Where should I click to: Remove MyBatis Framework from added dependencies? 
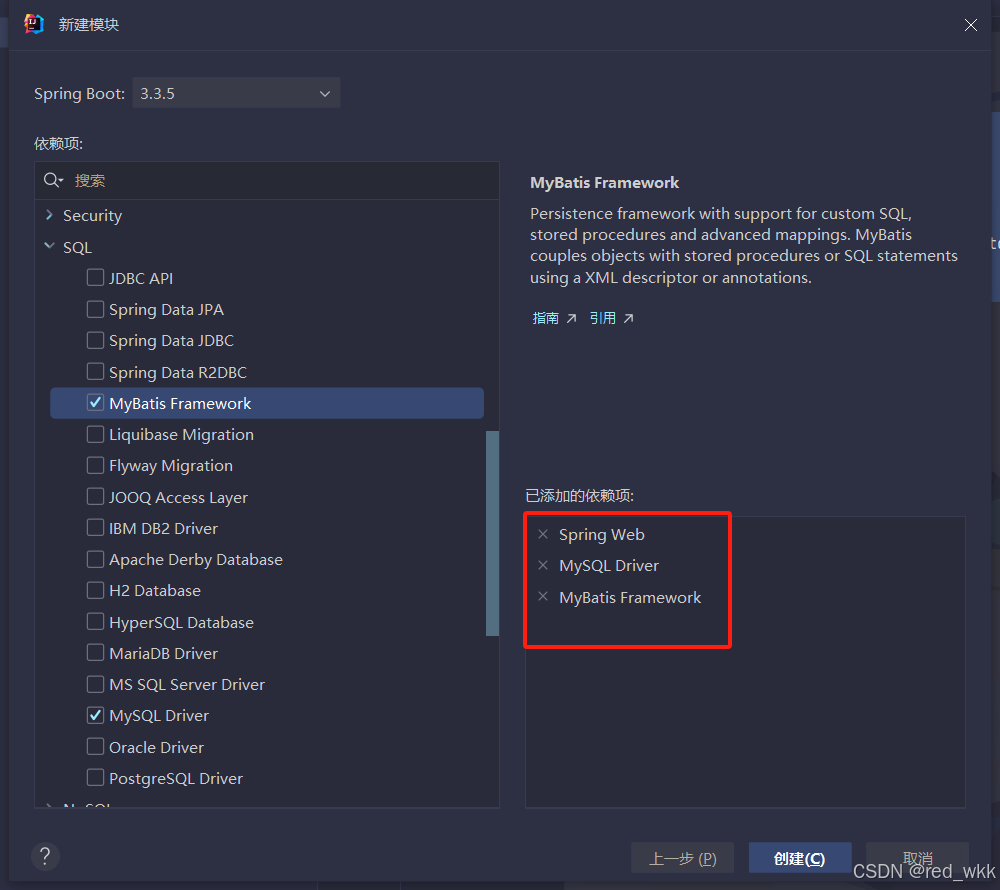pos(543,597)
